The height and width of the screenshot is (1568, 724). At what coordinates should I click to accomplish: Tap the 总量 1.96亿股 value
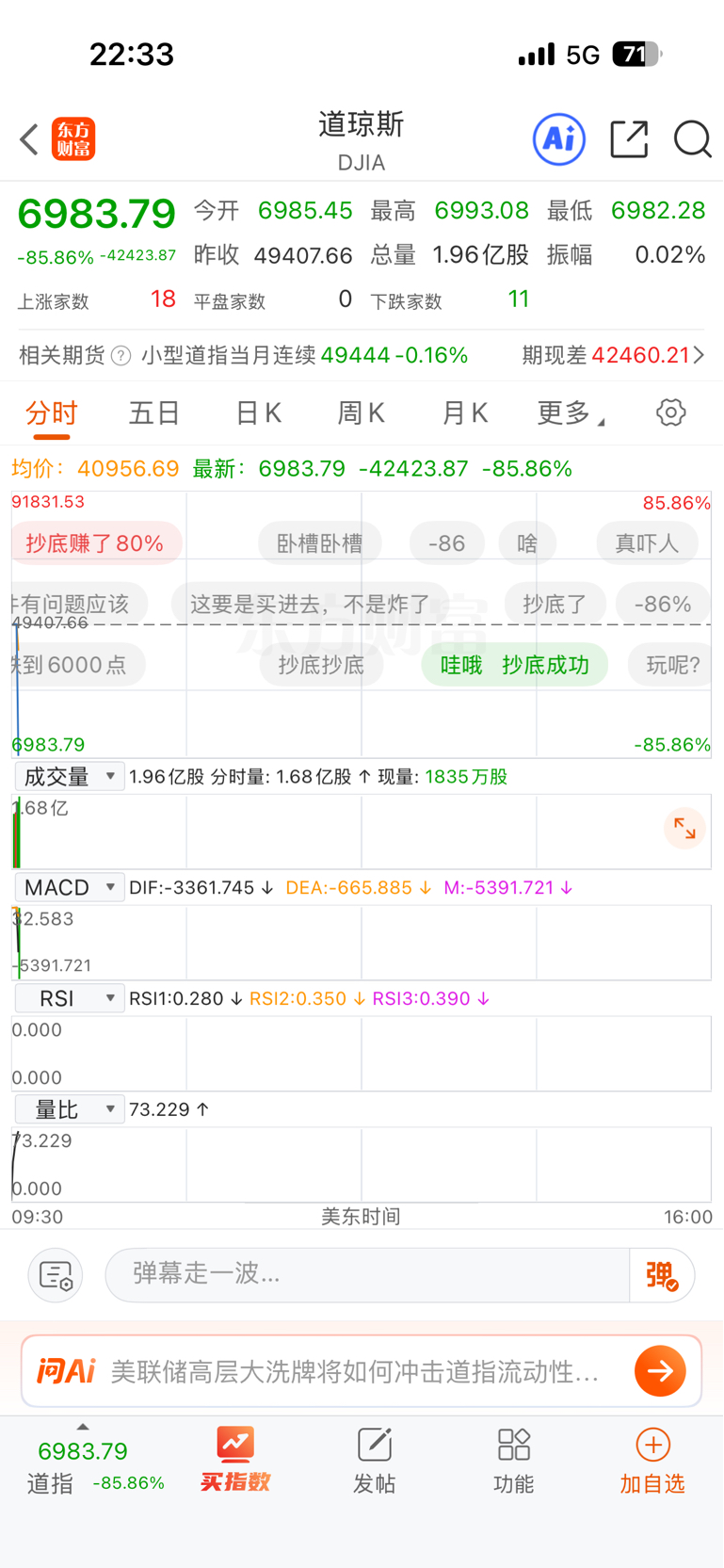480,255
